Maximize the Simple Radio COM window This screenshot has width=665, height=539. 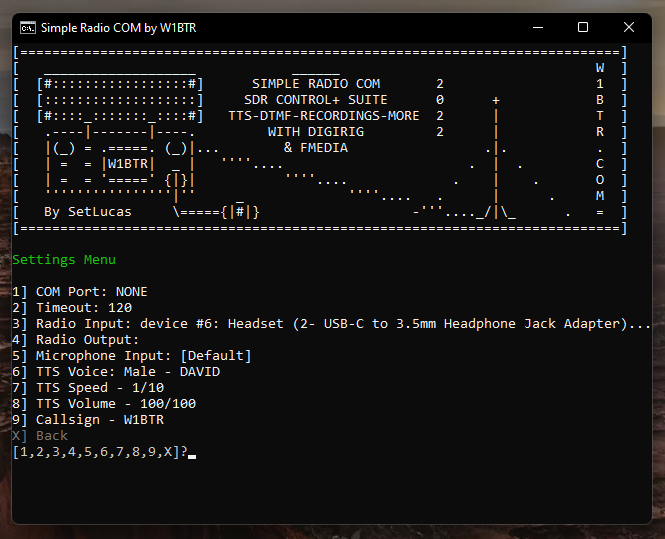(583, 28)
